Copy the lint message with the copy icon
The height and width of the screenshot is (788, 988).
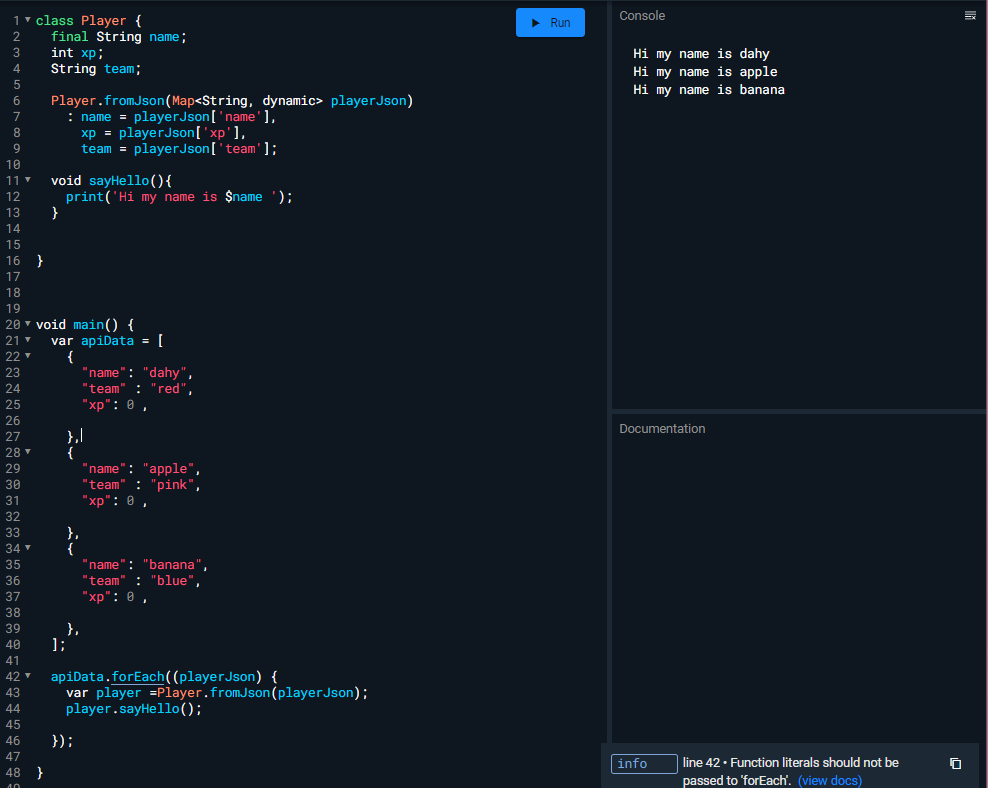(955, 763)
